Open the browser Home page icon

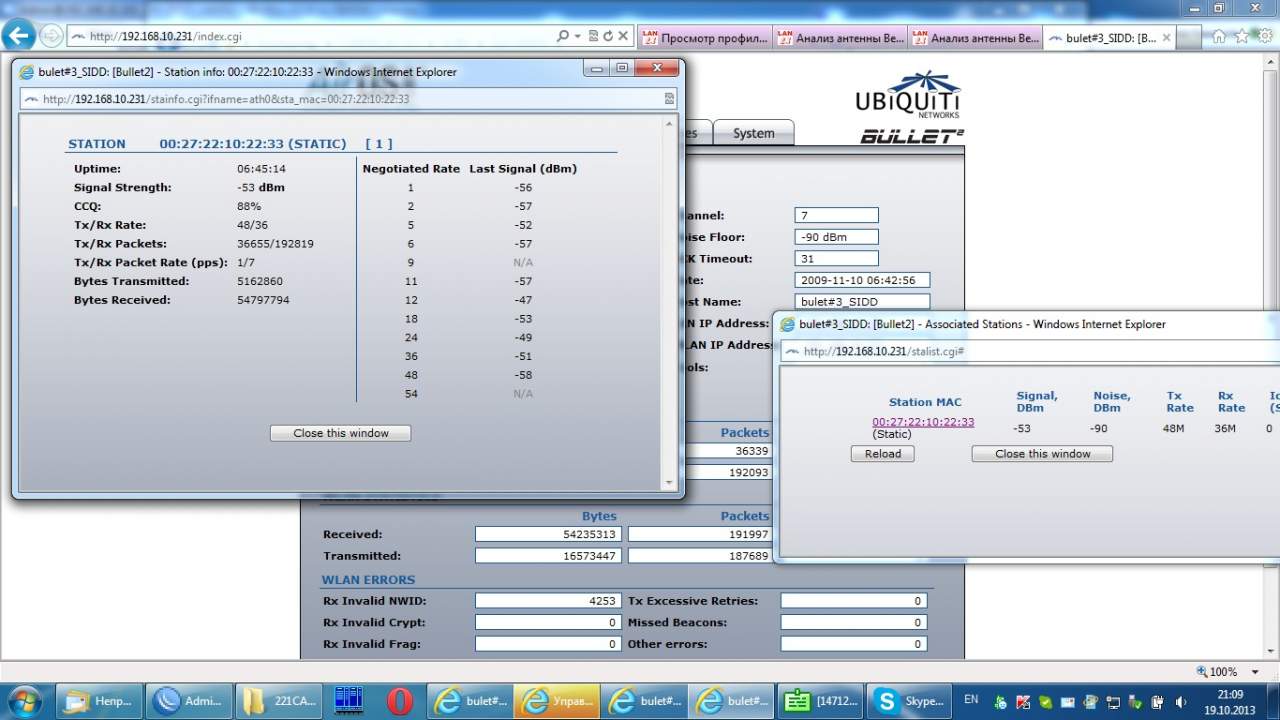1219,36
